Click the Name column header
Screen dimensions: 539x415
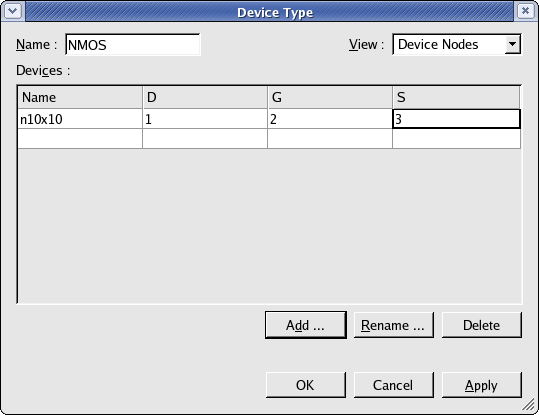coord(80,98)
